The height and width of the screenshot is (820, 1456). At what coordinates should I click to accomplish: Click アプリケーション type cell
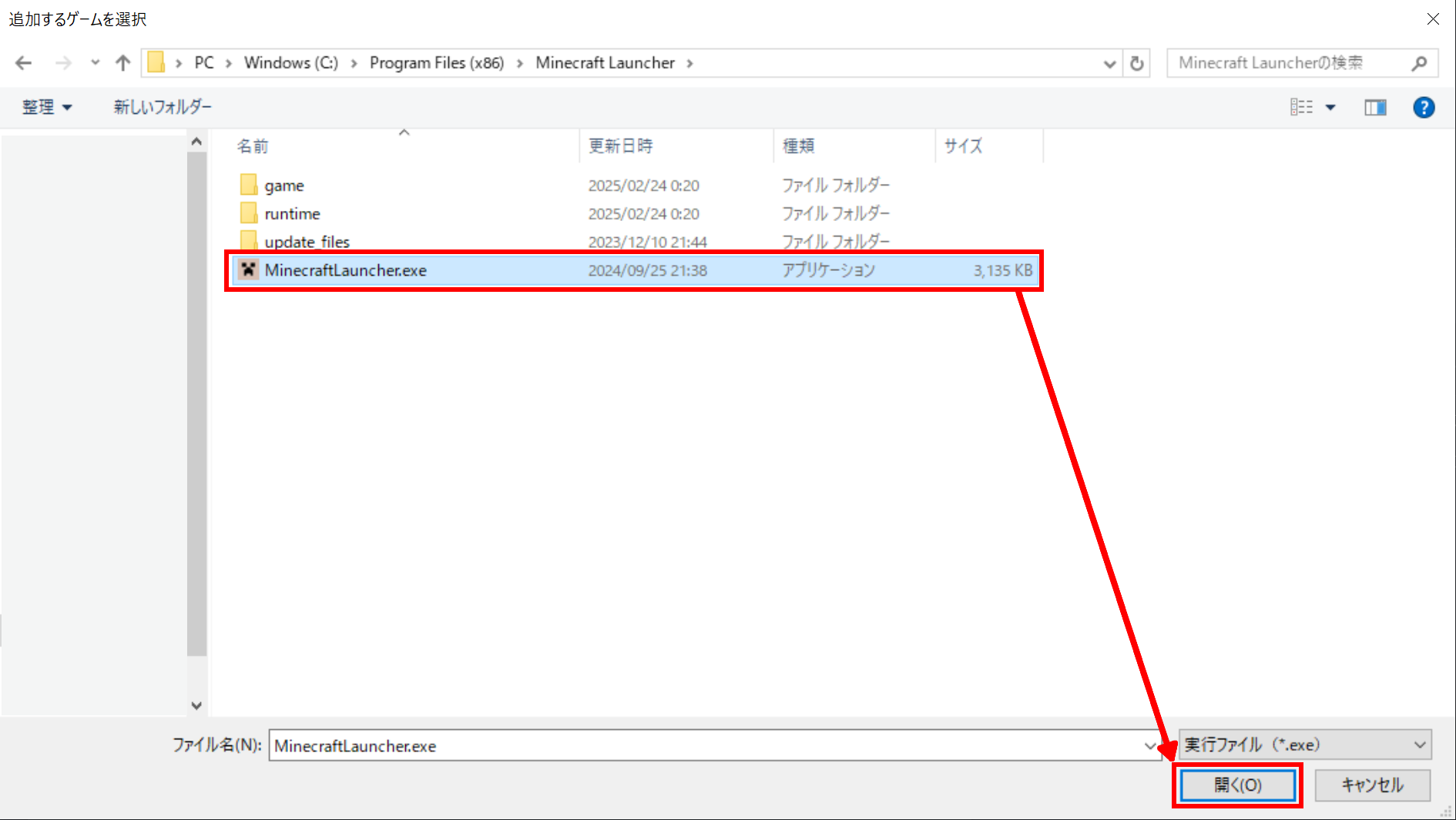tap(829, 270)
